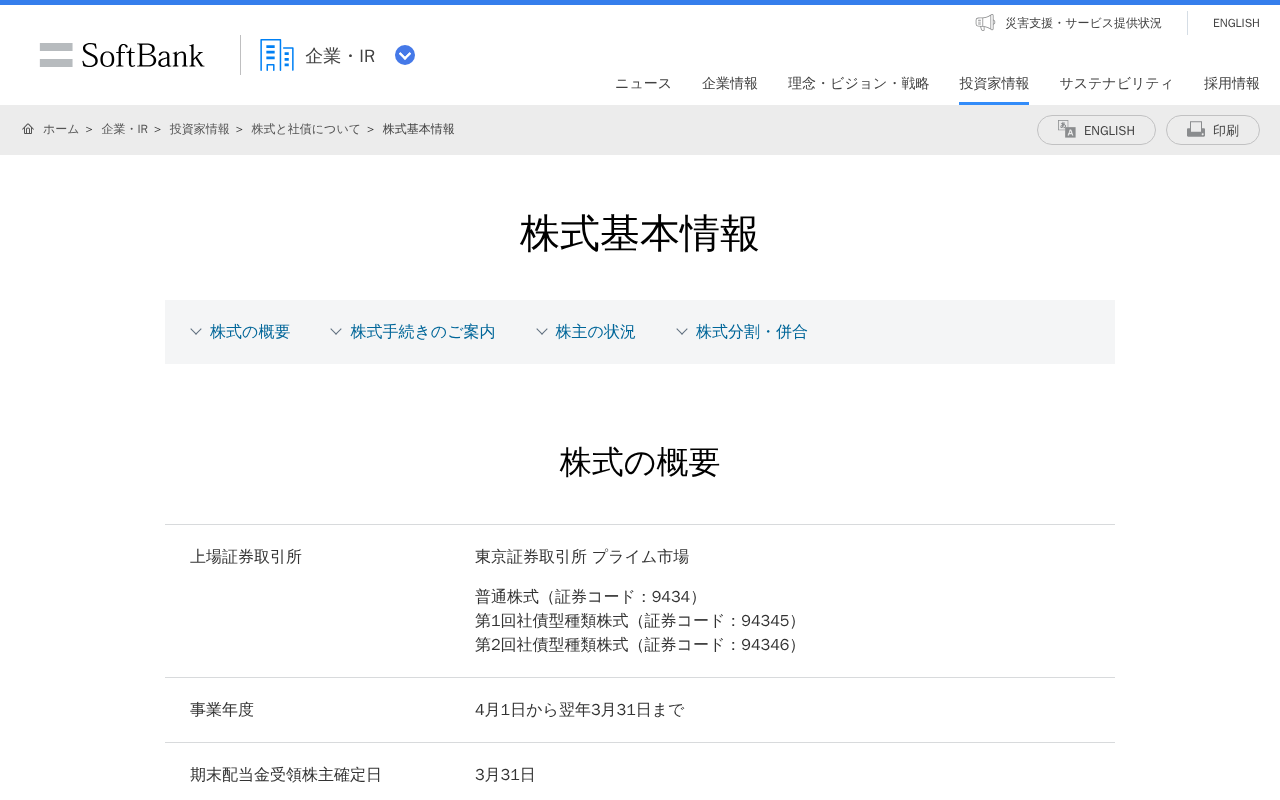Click the 事業年度 row label
This screenshot has height=800, width=1280.
pyautogui.click(x=222, y=710)
